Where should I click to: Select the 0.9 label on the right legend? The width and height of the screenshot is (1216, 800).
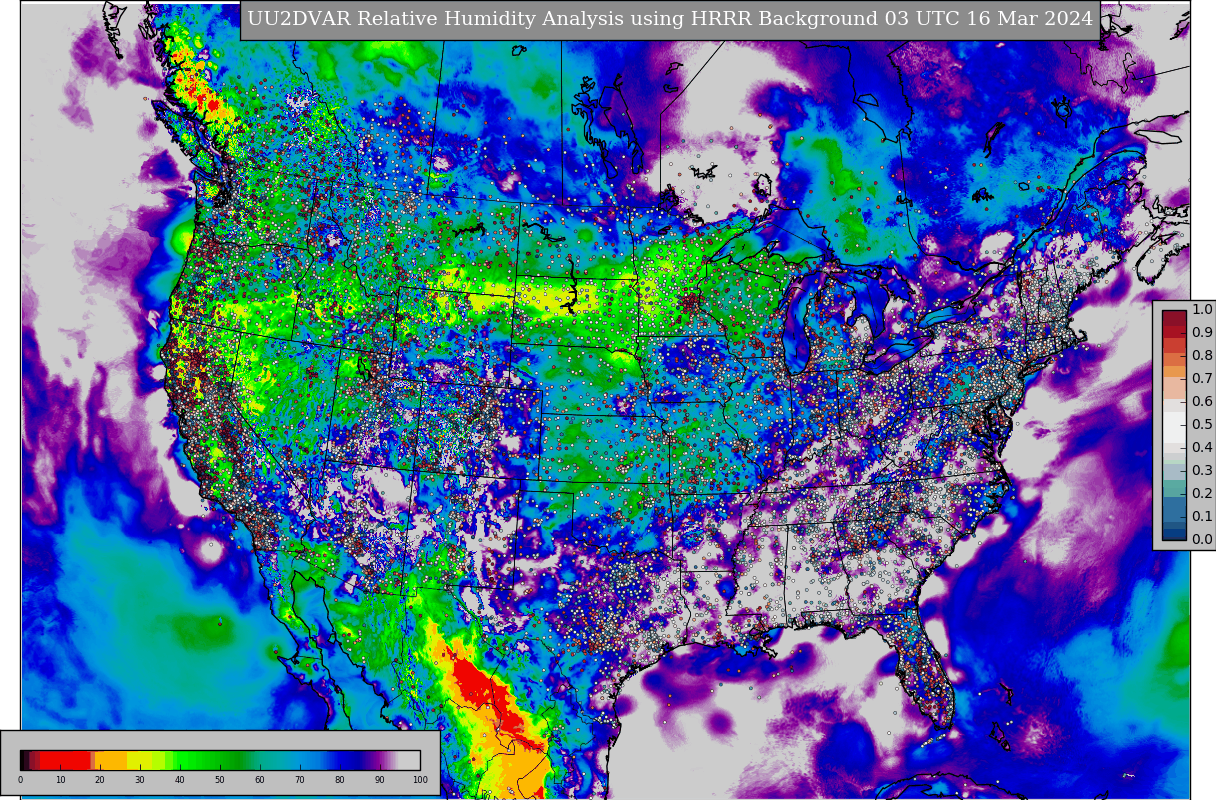point(1201,333)
